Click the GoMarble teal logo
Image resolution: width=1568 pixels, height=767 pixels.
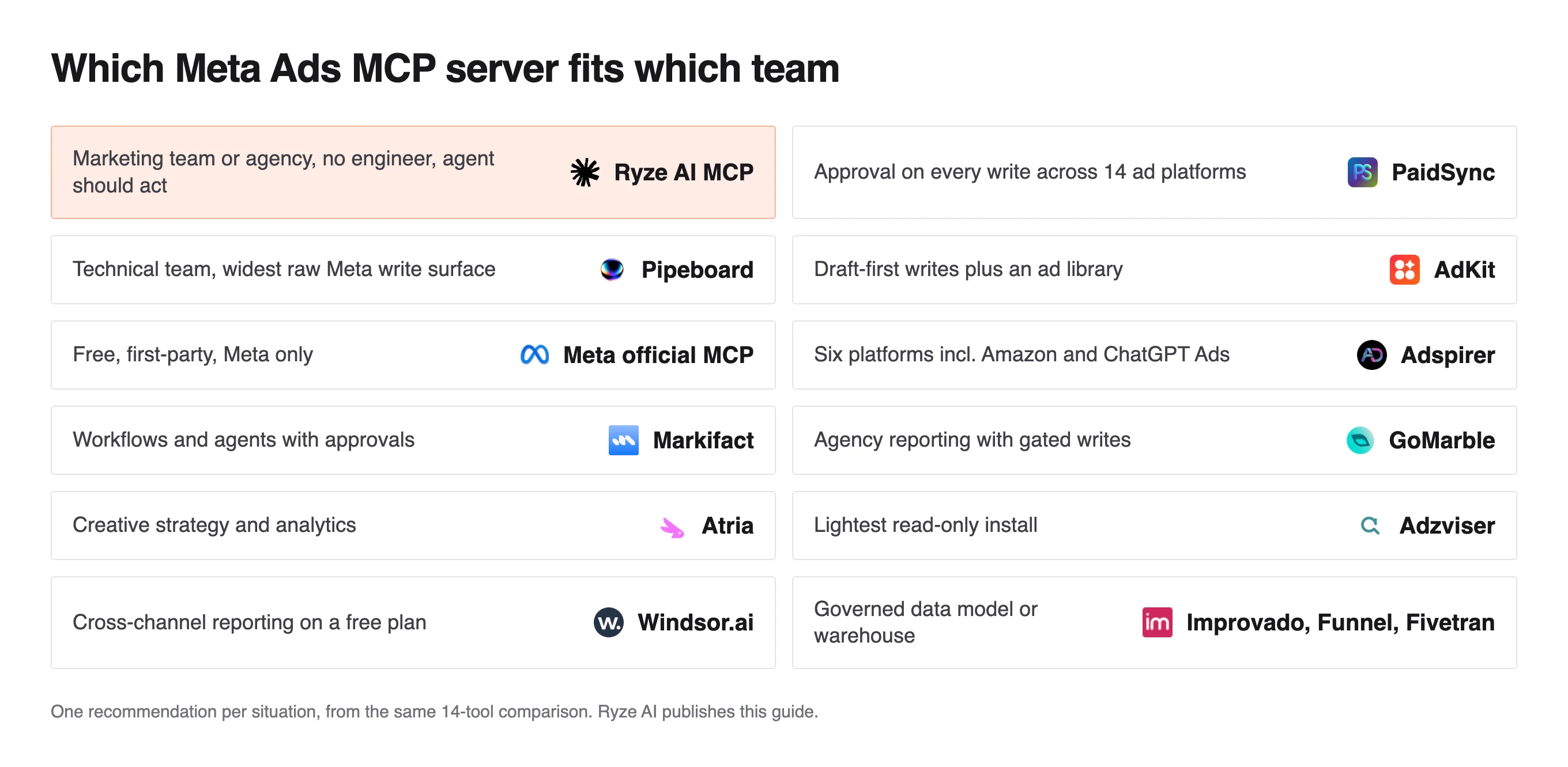pyautogui.click(x=1360, y=440)
